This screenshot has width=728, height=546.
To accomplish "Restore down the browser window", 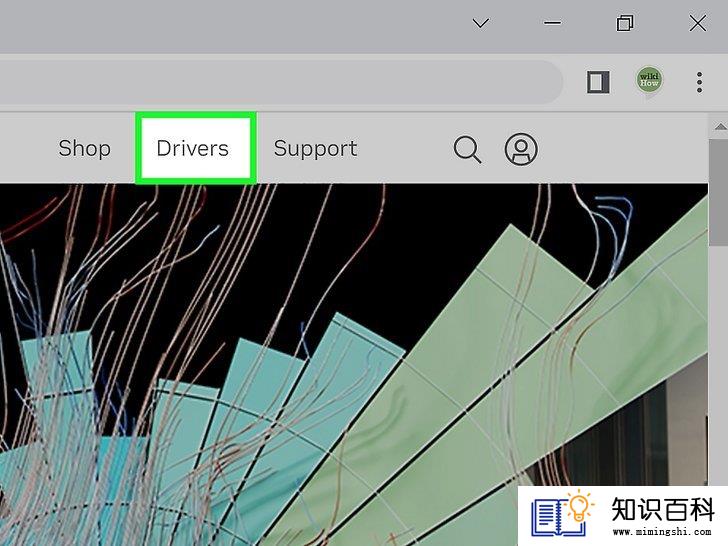I will click(624, 23).
